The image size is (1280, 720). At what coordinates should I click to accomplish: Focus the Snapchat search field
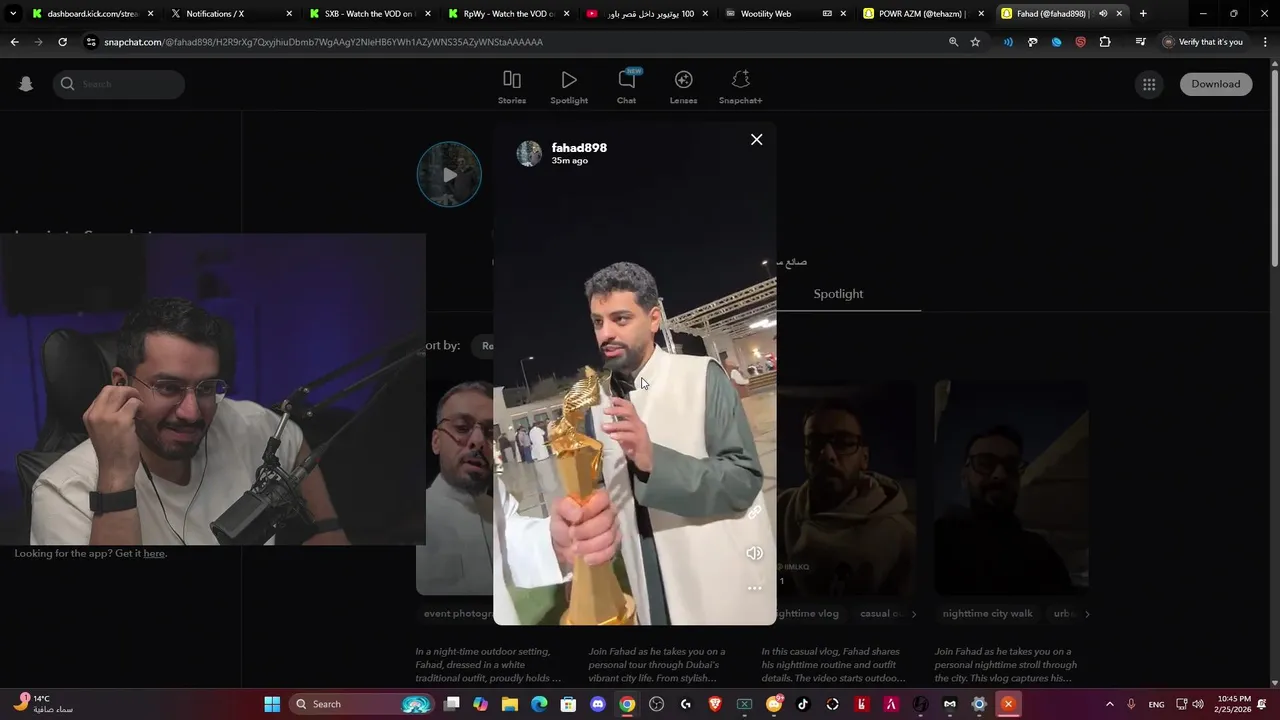point(120,84)
